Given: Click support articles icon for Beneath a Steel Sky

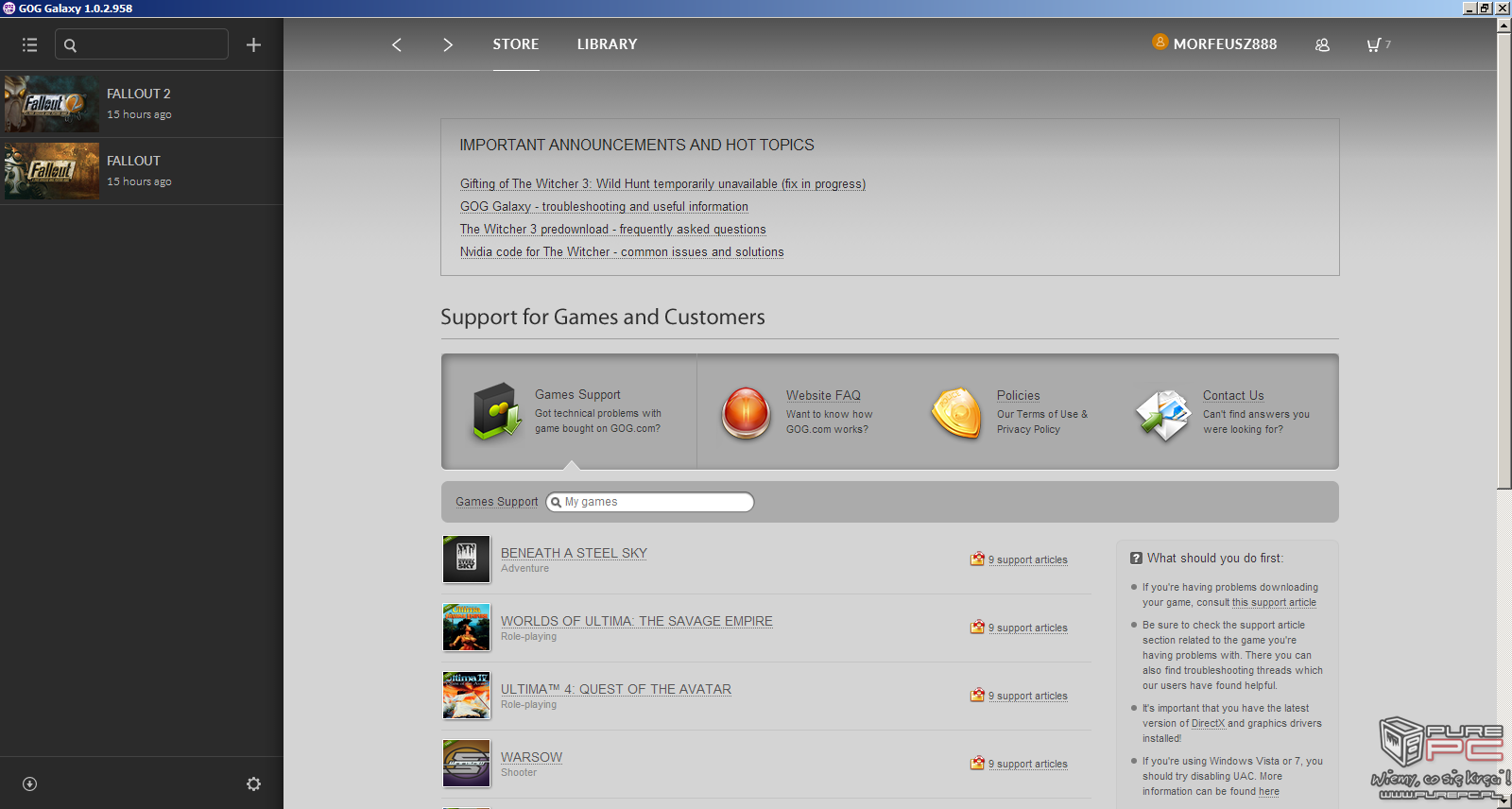Looking at the screenshot, I should [977, 559].
